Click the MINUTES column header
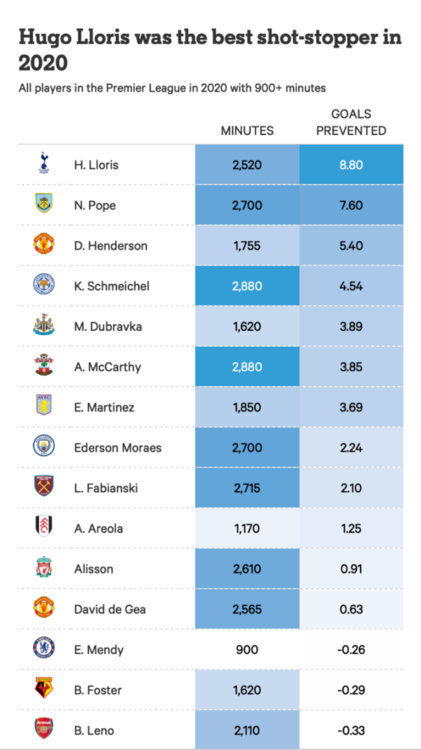The height and width of the screenshot is (750, 421). click(247, 131)
